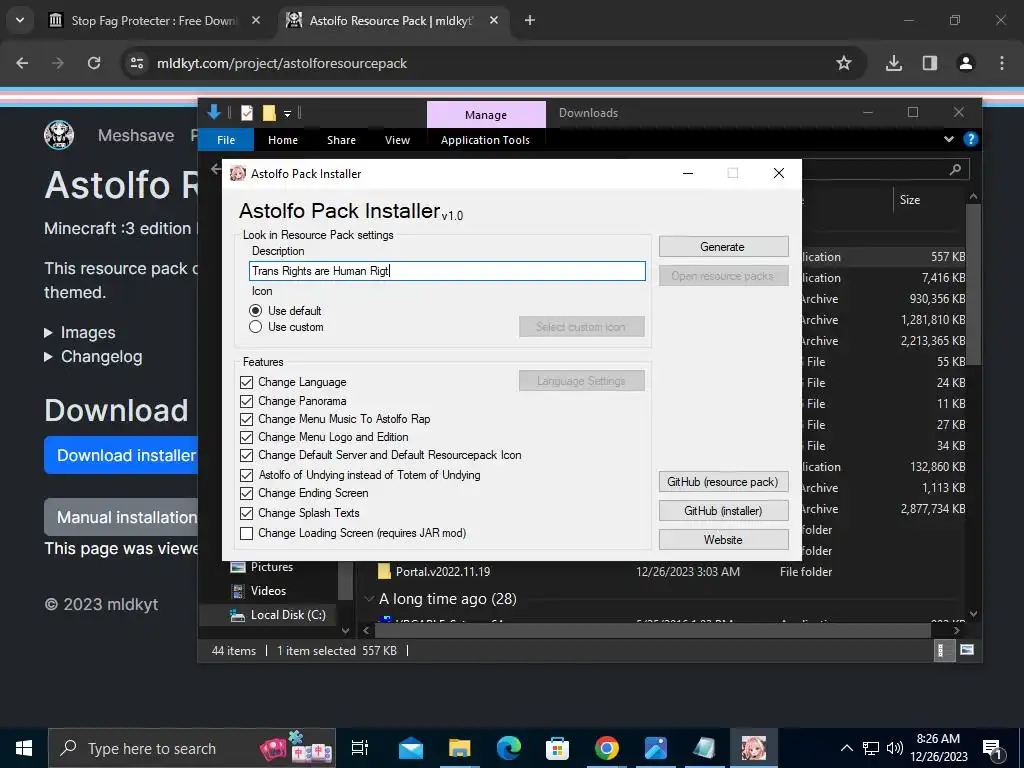Click the Generate button
The image size is (1024, 768).
coord(723,247)
